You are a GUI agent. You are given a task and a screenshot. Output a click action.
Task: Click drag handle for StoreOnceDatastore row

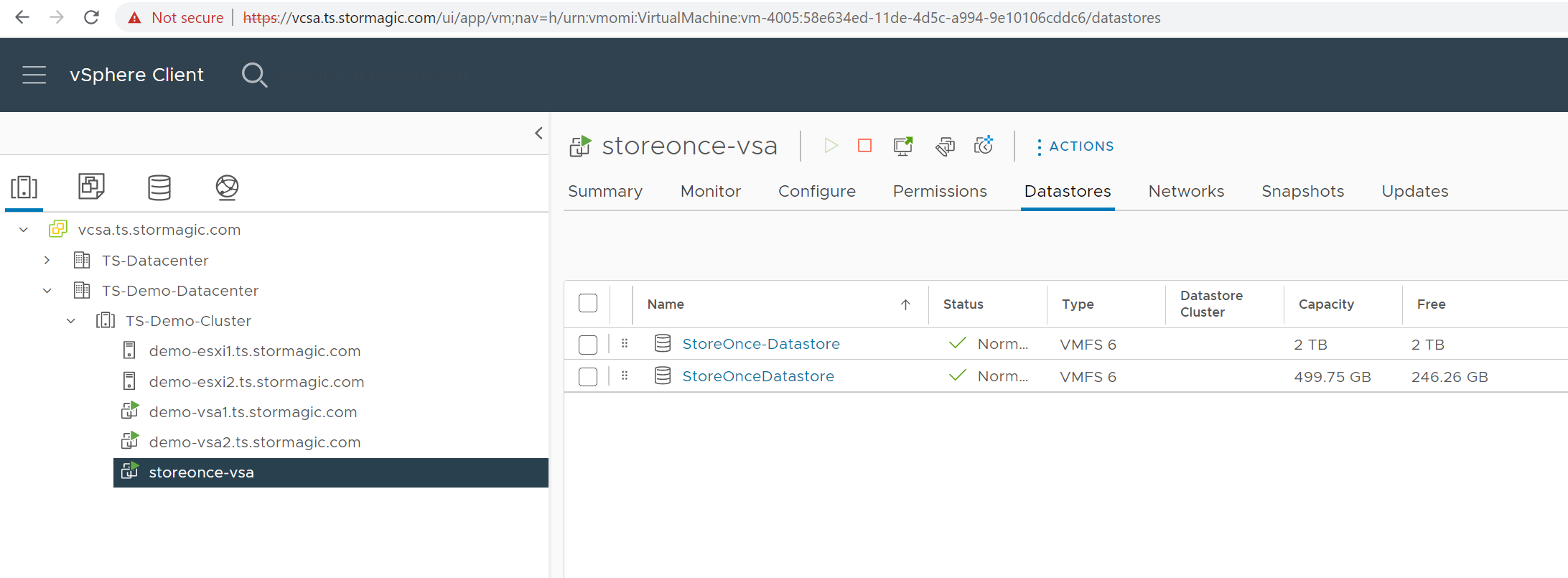(625, 376)
